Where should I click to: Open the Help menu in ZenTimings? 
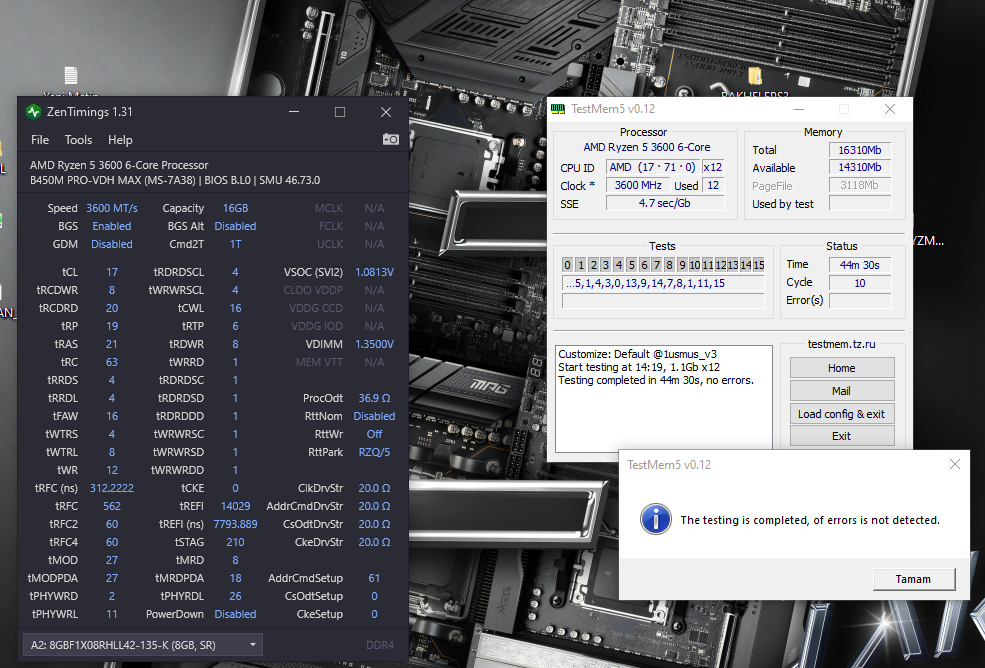[x=120, y=140]
